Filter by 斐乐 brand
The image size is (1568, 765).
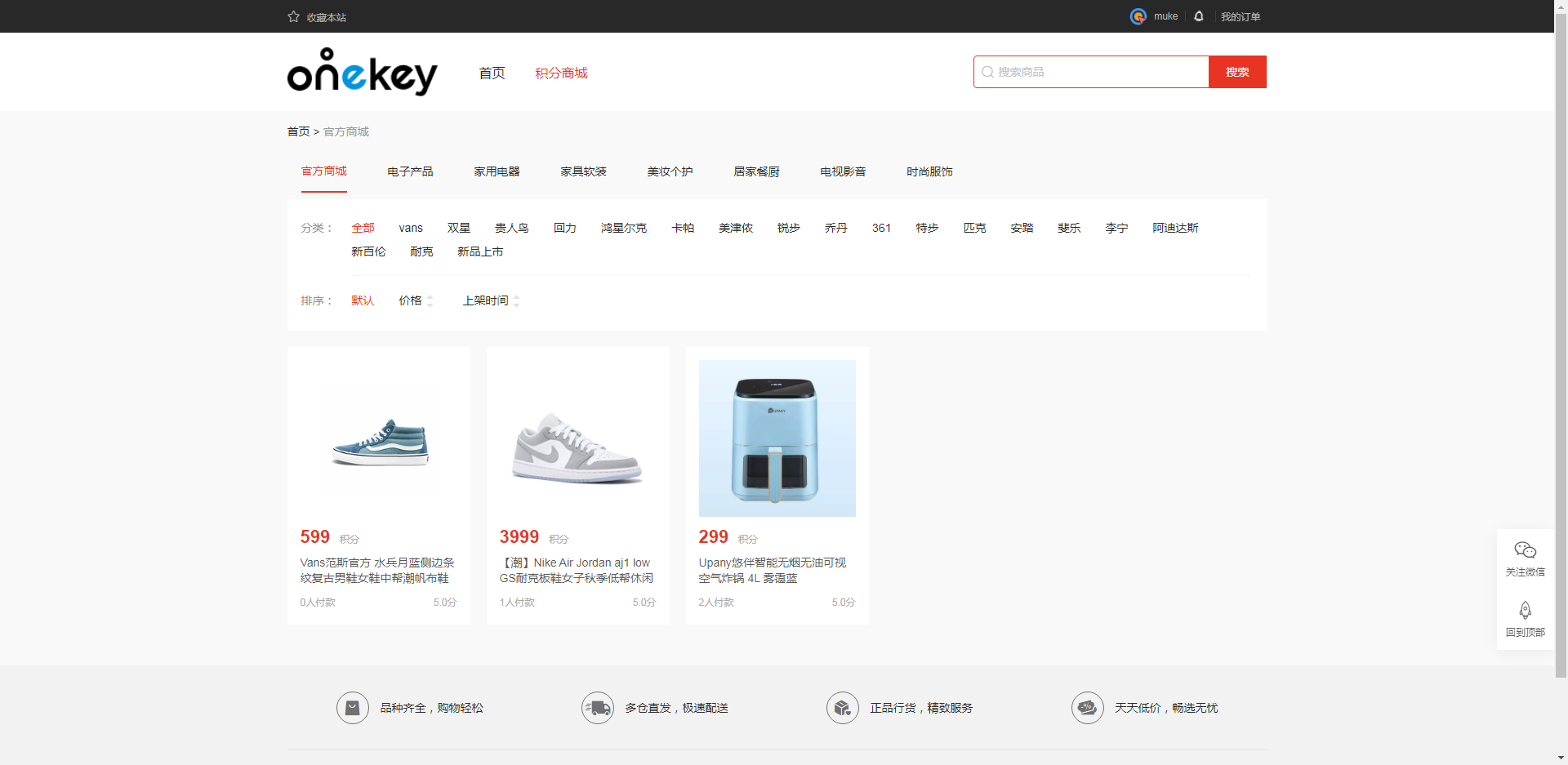pos(1069,228)
